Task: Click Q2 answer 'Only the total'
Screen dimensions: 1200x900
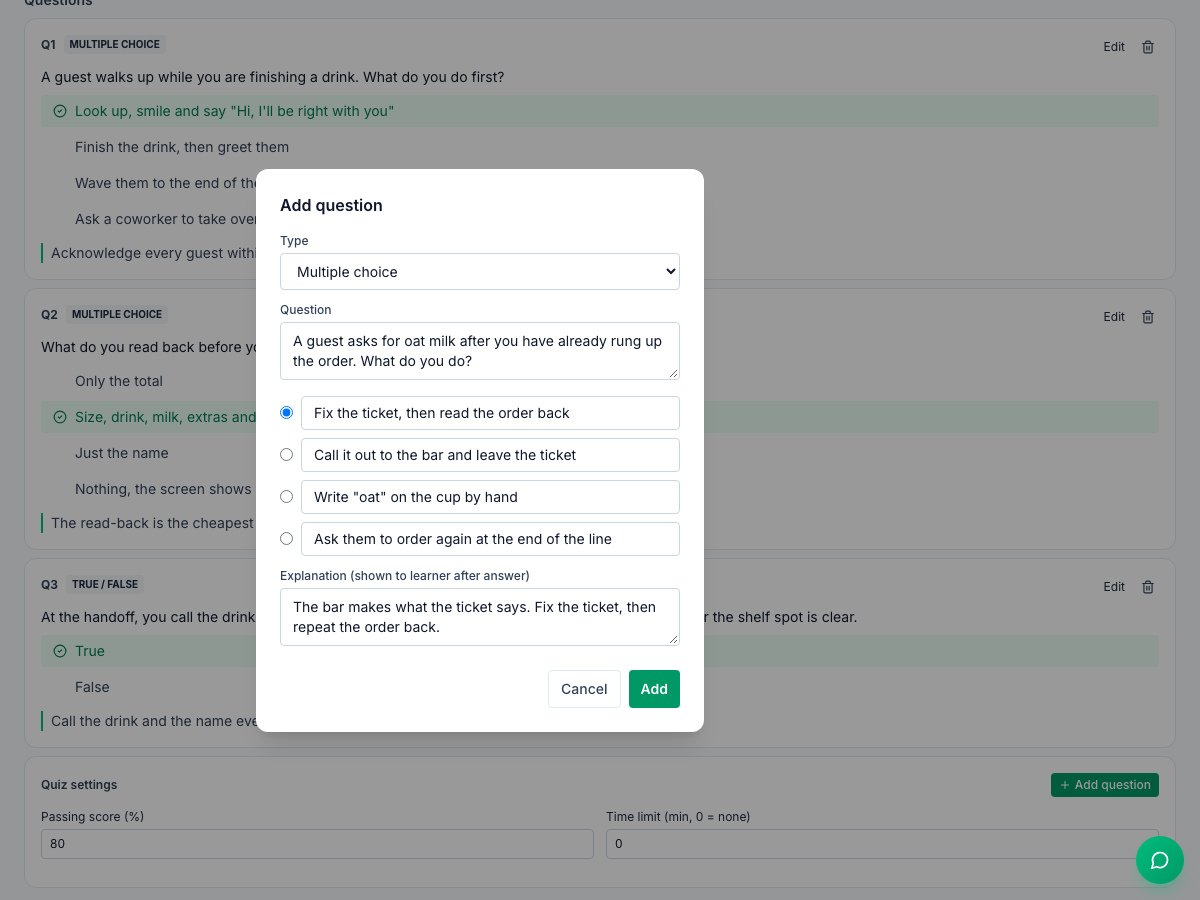Action: pyautogui.click(x=119, y=381)
